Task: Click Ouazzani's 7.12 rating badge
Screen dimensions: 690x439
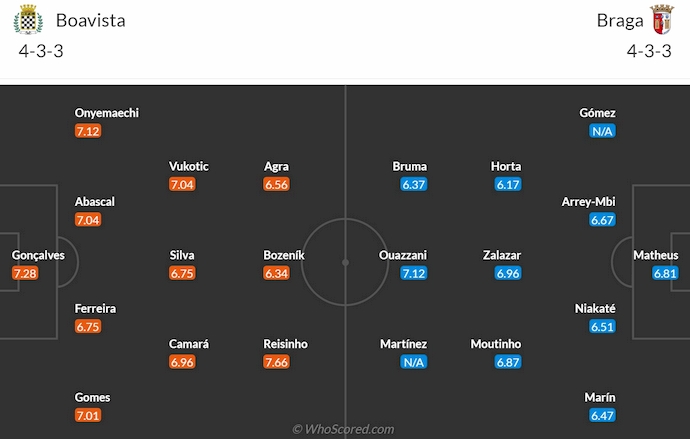Action: [x=414, y=273]
